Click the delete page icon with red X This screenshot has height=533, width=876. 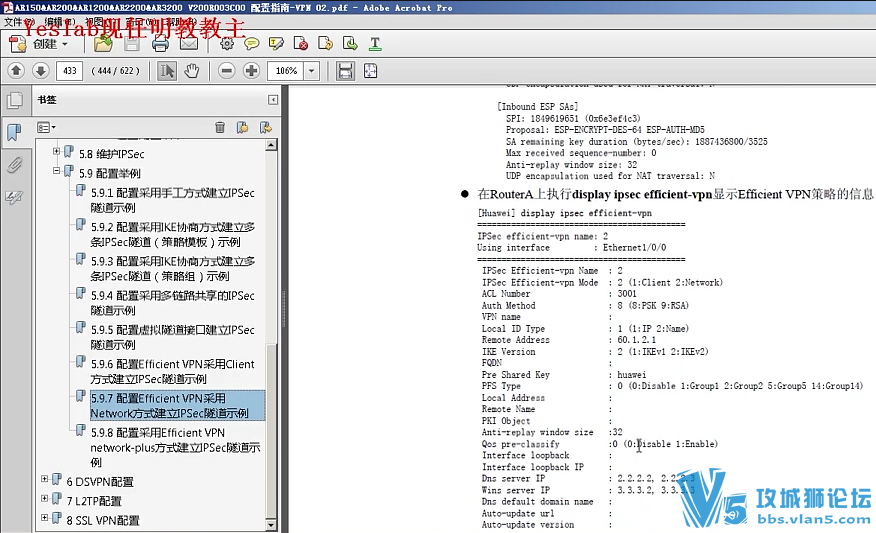[301, 44]
